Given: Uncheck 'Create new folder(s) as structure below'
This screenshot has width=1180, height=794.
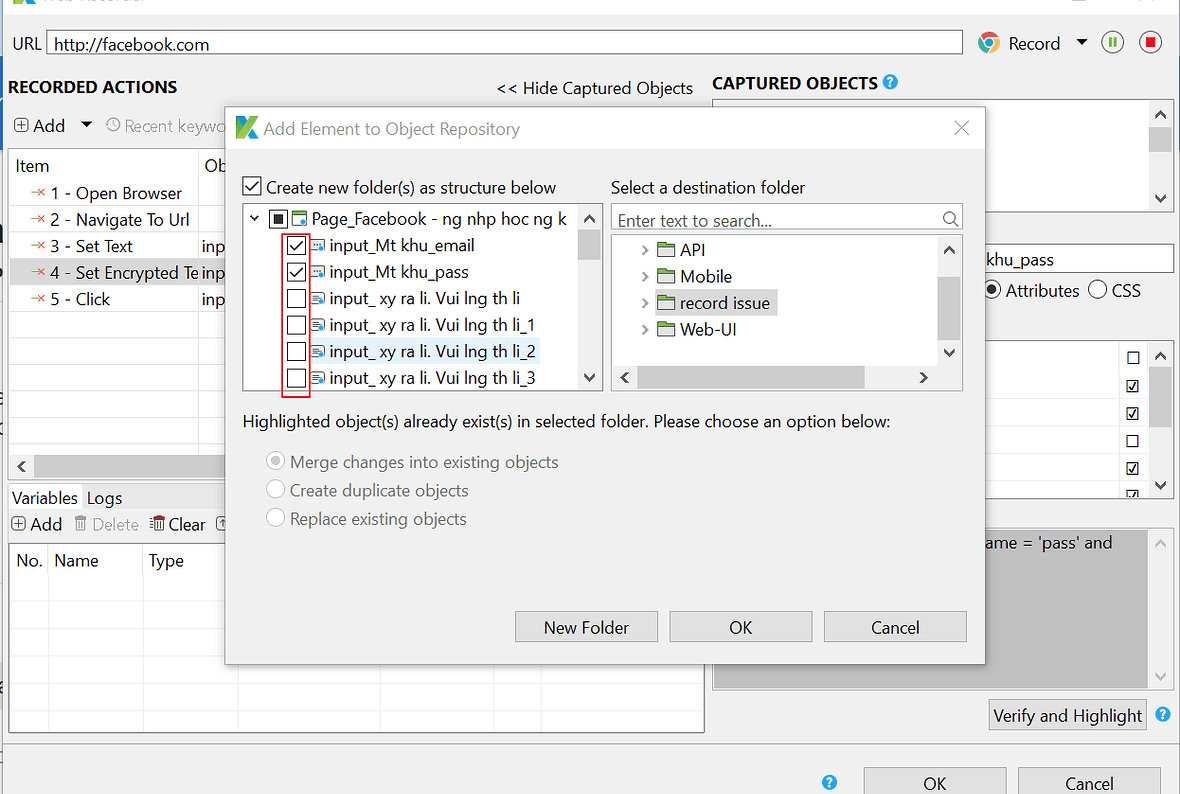Looking at the screenshot, I should (251, 186).
